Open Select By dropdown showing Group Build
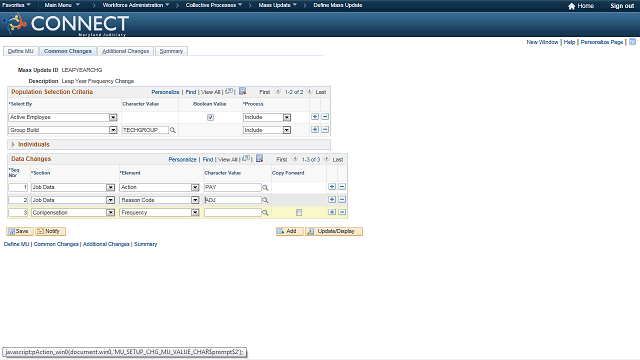This screenshot has height=360, width=640. [63, 130]
